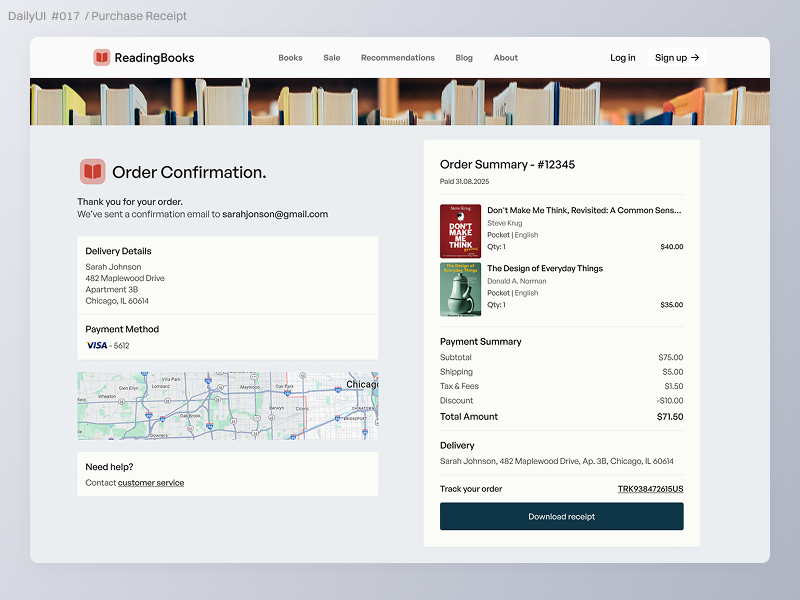Select the Don't Make Me Think book title
Viewport: 800px width, 600px height.
click(584, 211)
